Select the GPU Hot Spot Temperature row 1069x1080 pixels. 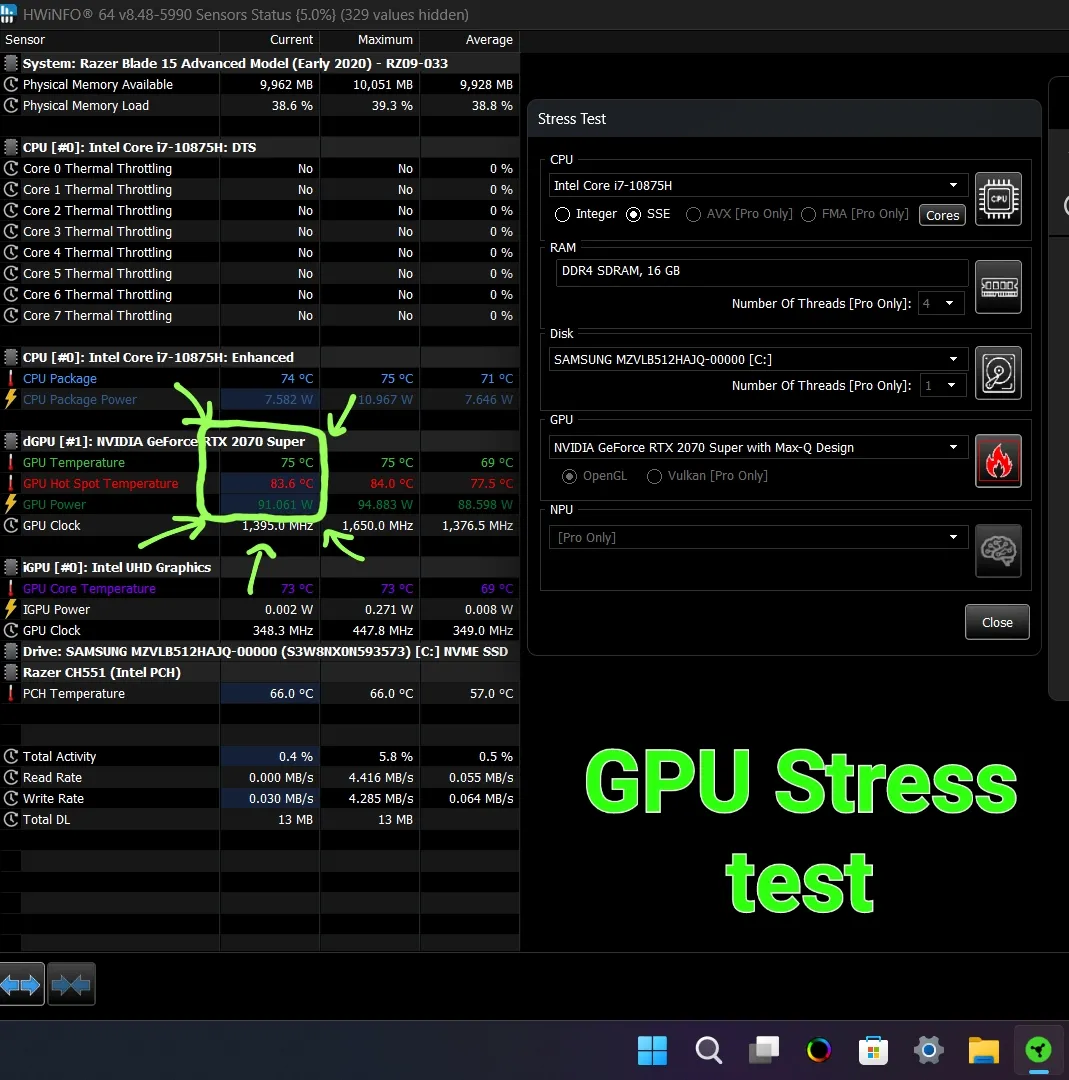pyautogui.click(x=260, y=484)
